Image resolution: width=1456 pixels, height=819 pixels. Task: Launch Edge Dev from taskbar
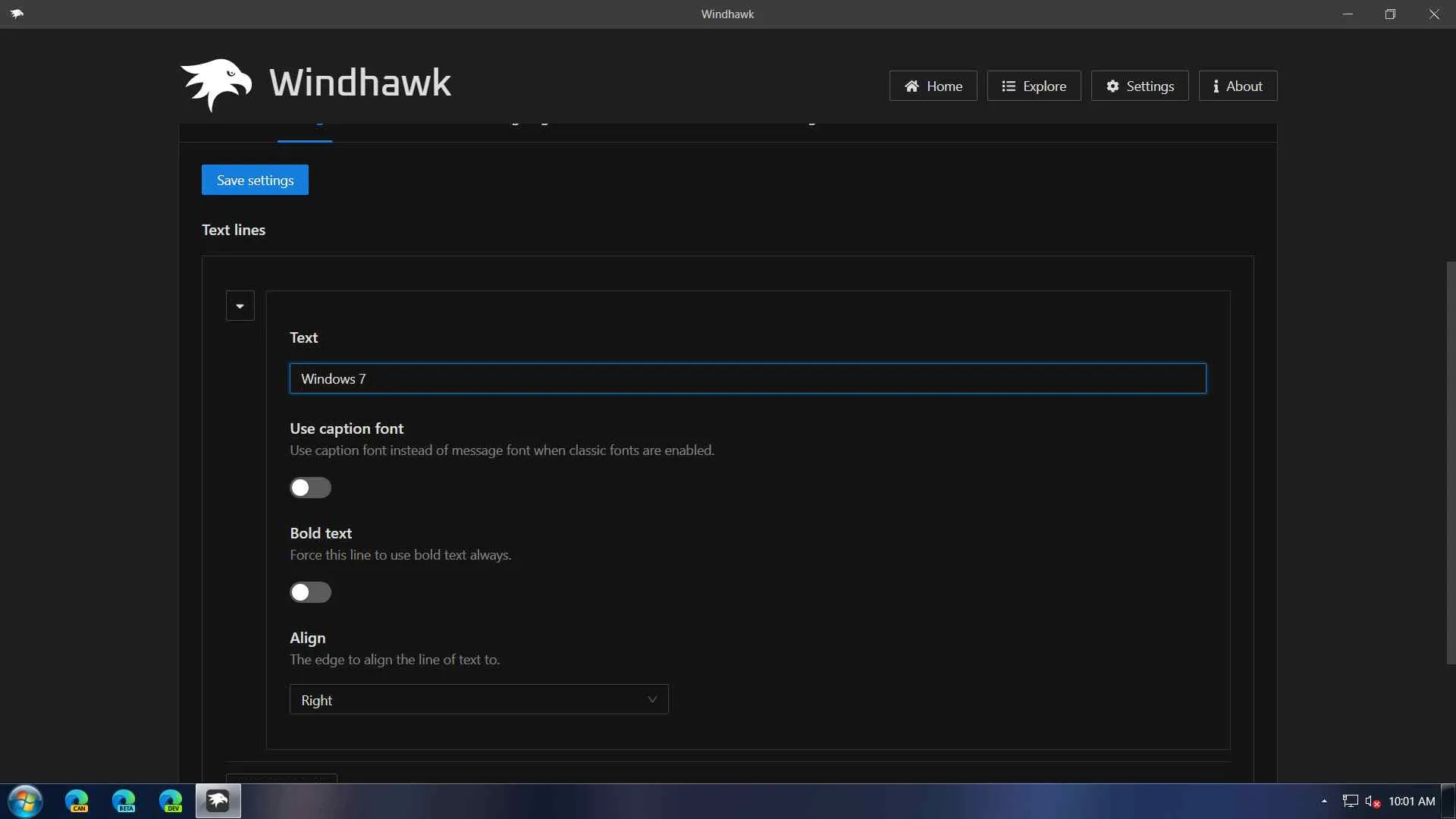click(171, 801)
